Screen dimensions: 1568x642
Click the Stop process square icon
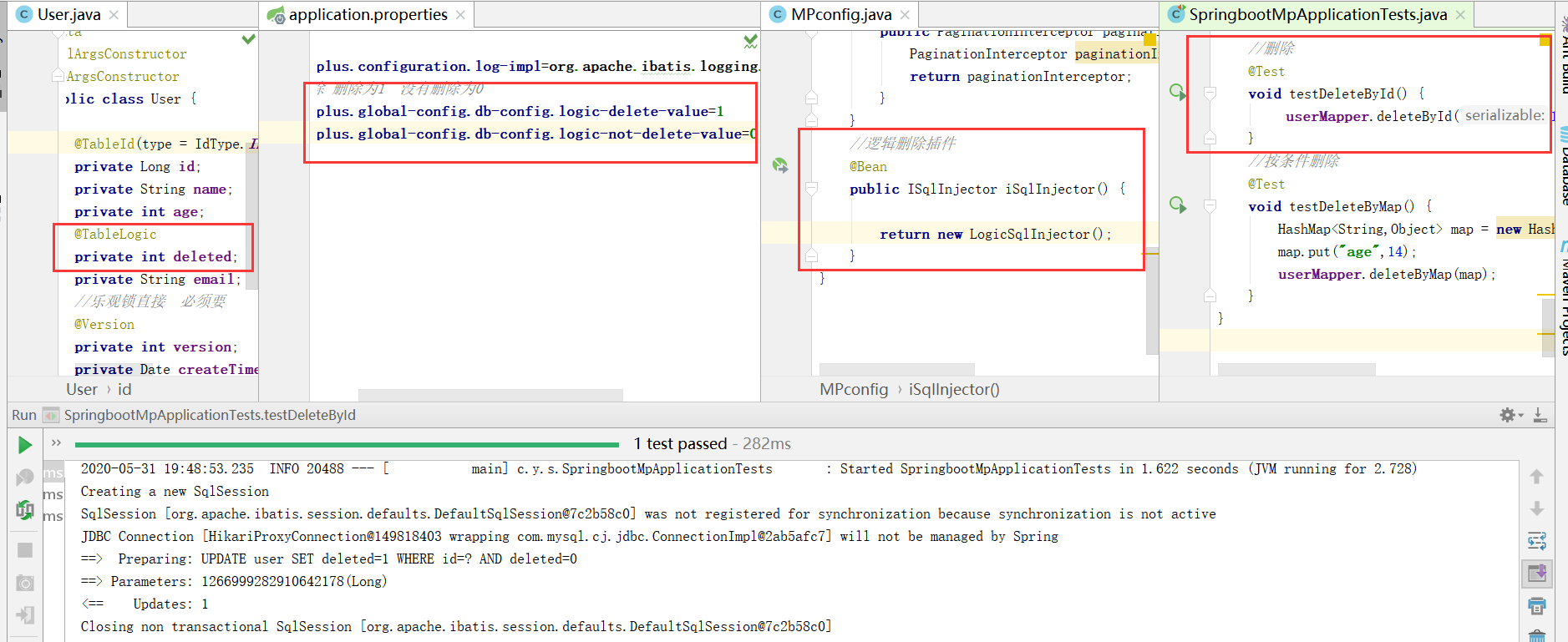(25, 550)
